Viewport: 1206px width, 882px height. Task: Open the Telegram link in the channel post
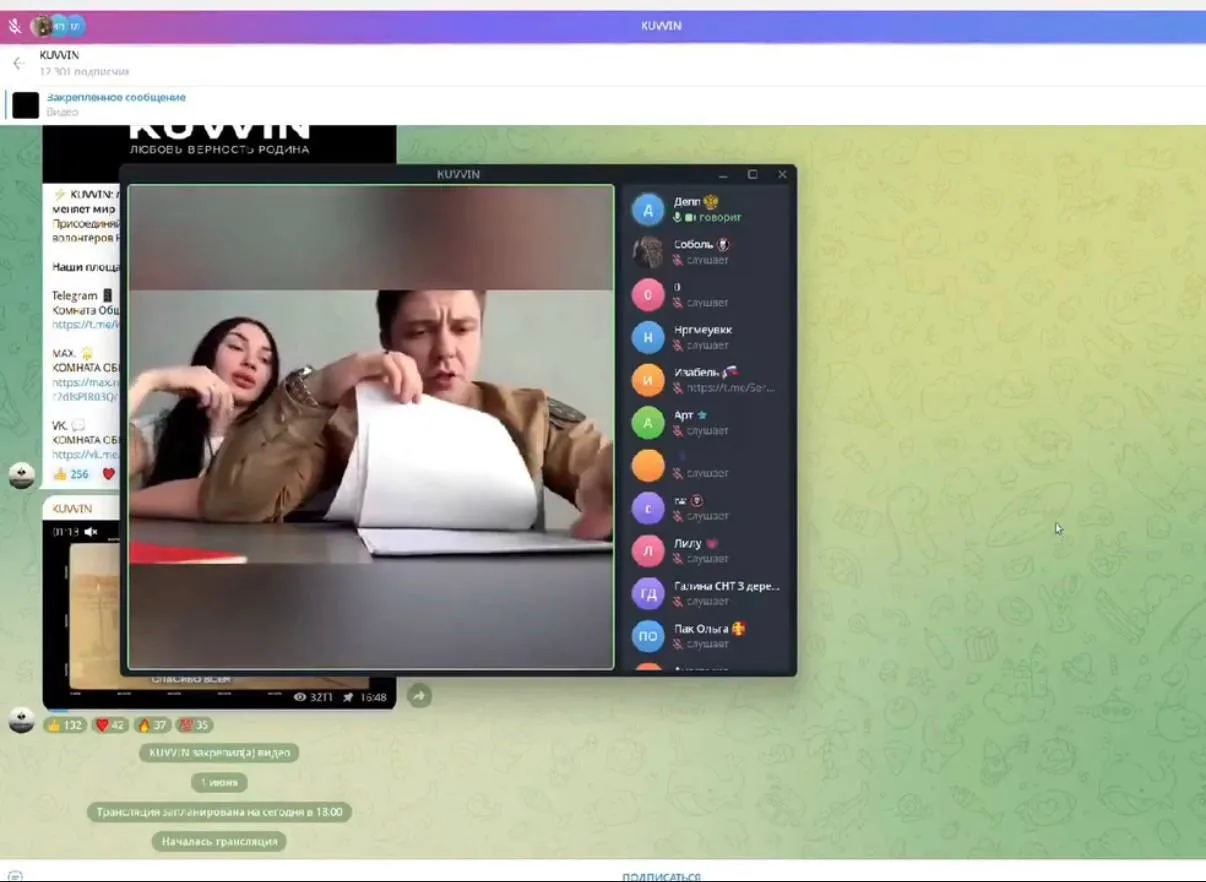coord(86,324)
